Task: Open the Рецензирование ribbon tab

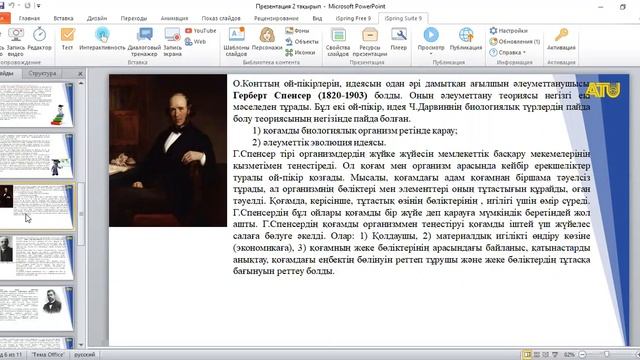Action: [276, 18]
